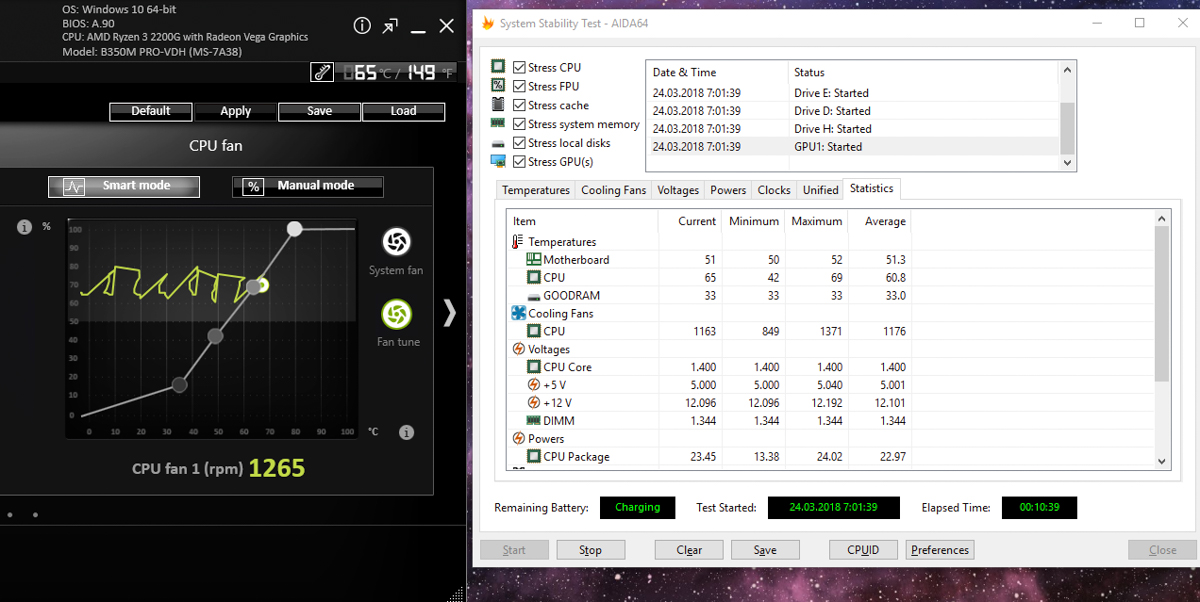Click info icon beside the °C axis

click(x=406, y=433)
